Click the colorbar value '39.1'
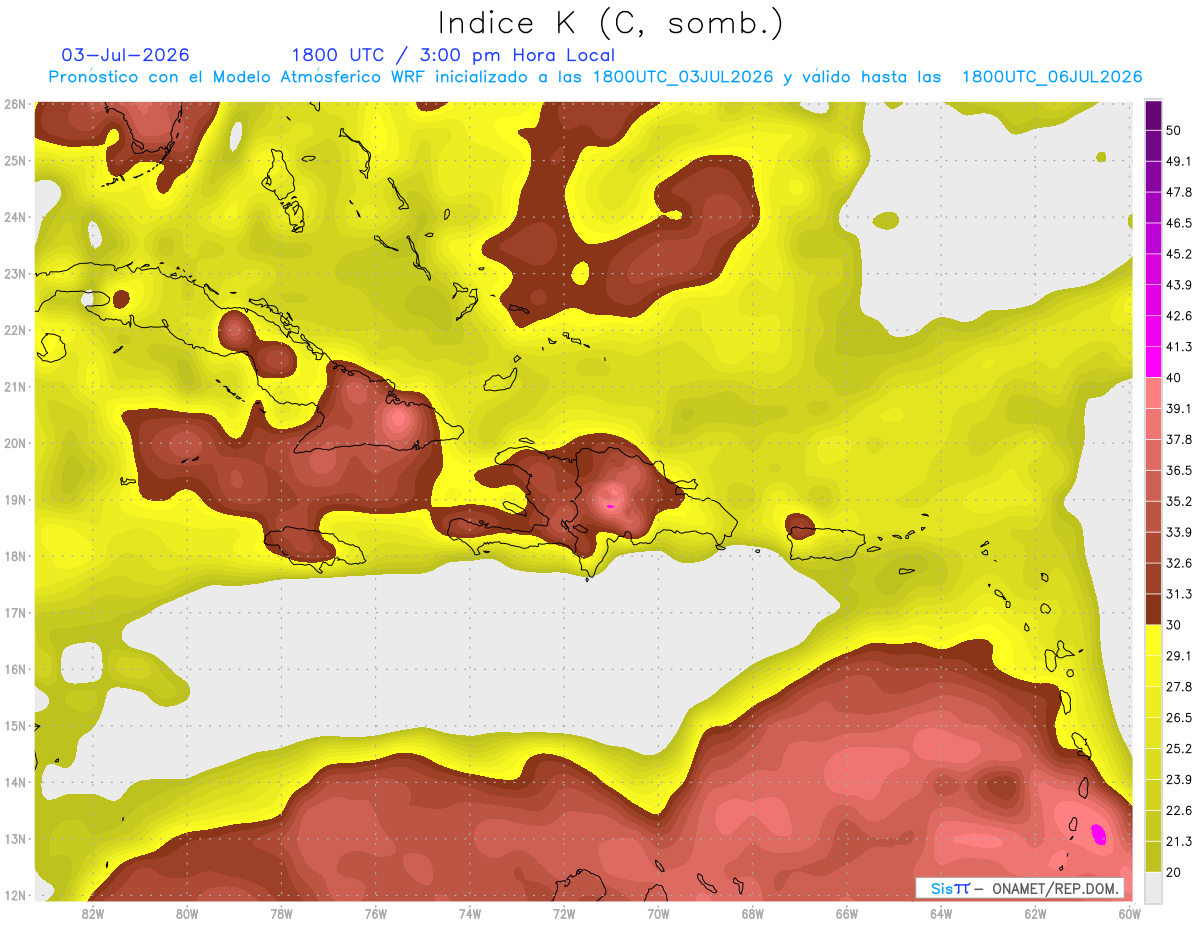The image size is (1200, 927). pos(1178,408)
